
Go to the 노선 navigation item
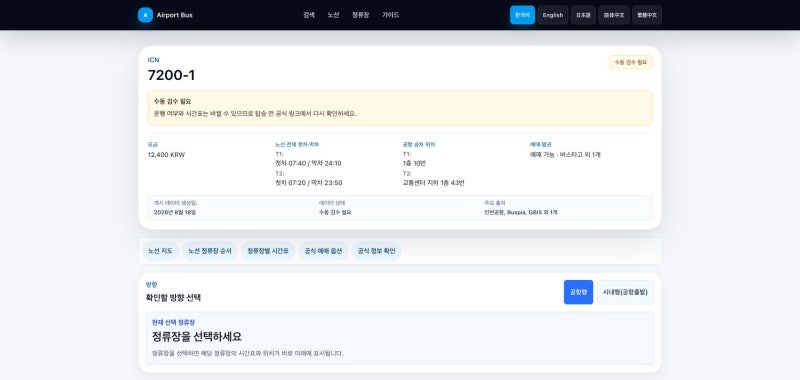coord(333,15)
